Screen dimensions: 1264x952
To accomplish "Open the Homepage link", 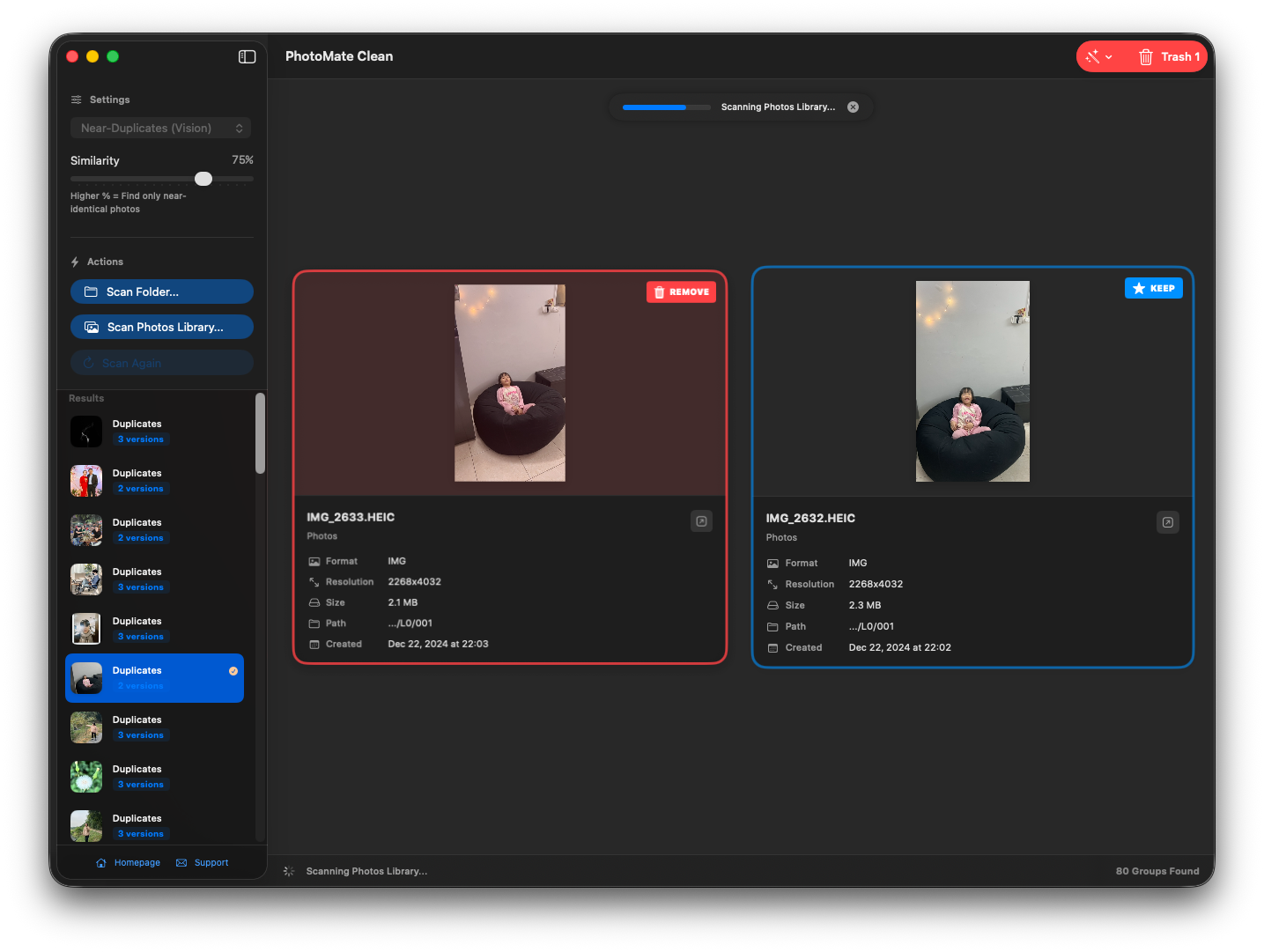I will click(129, 862).
